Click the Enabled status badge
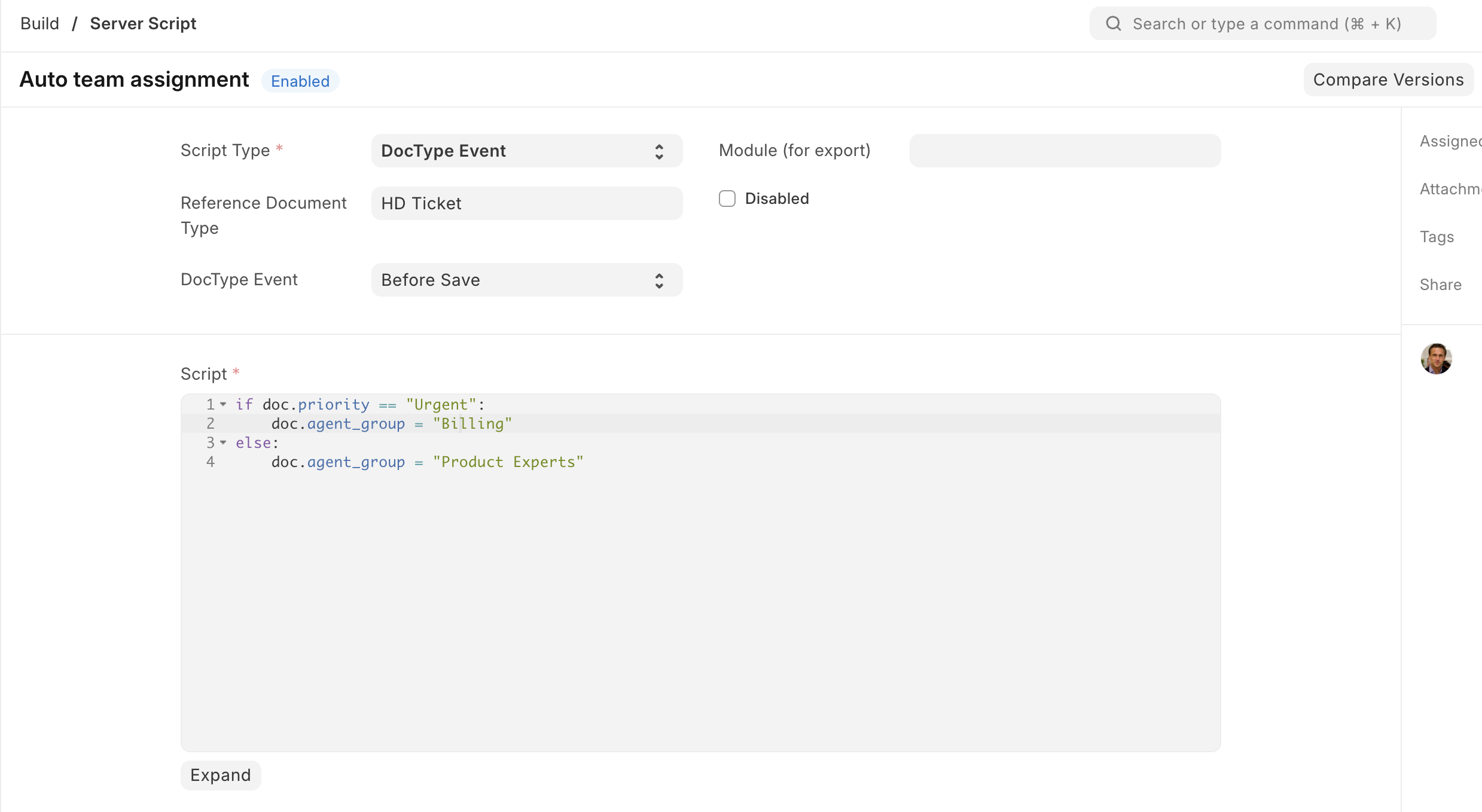The width and height of the screenshot is (1482, 812). (x=300, y=81)
